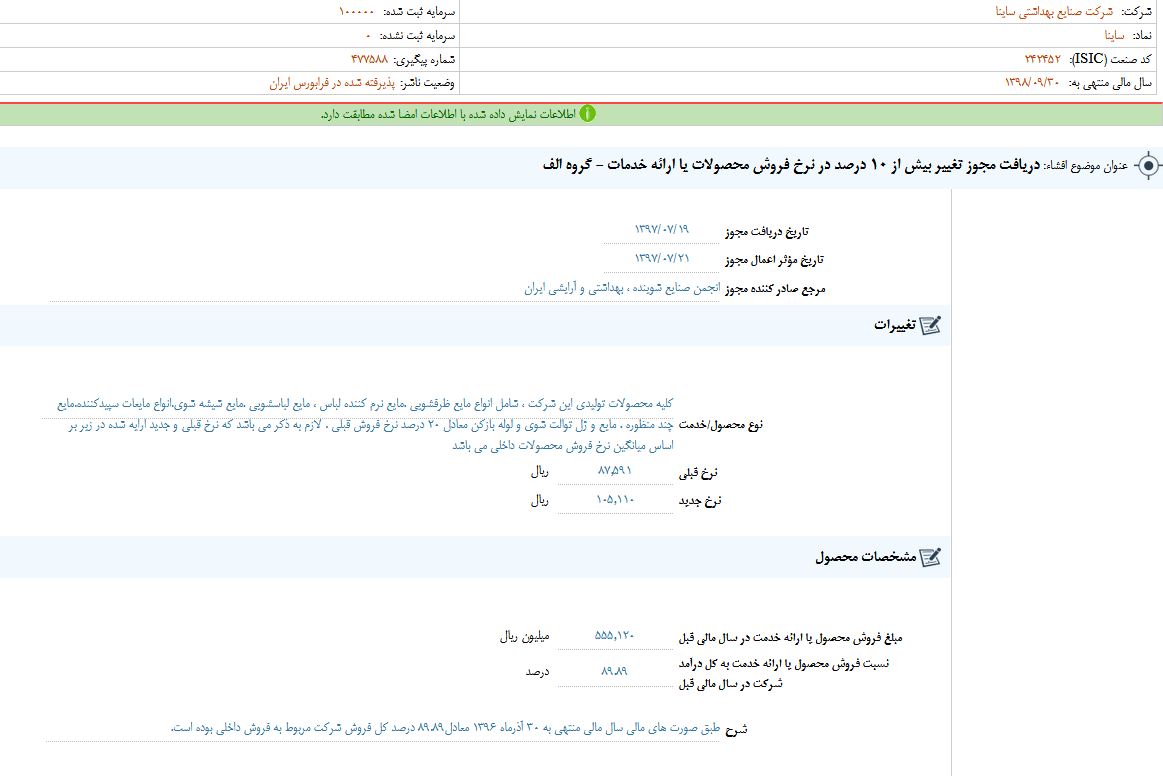Select the company name شرکت صنایع بهداشتی ساینا
The width and height of the screenshot is (1163, 776).
click(1054, 12)
